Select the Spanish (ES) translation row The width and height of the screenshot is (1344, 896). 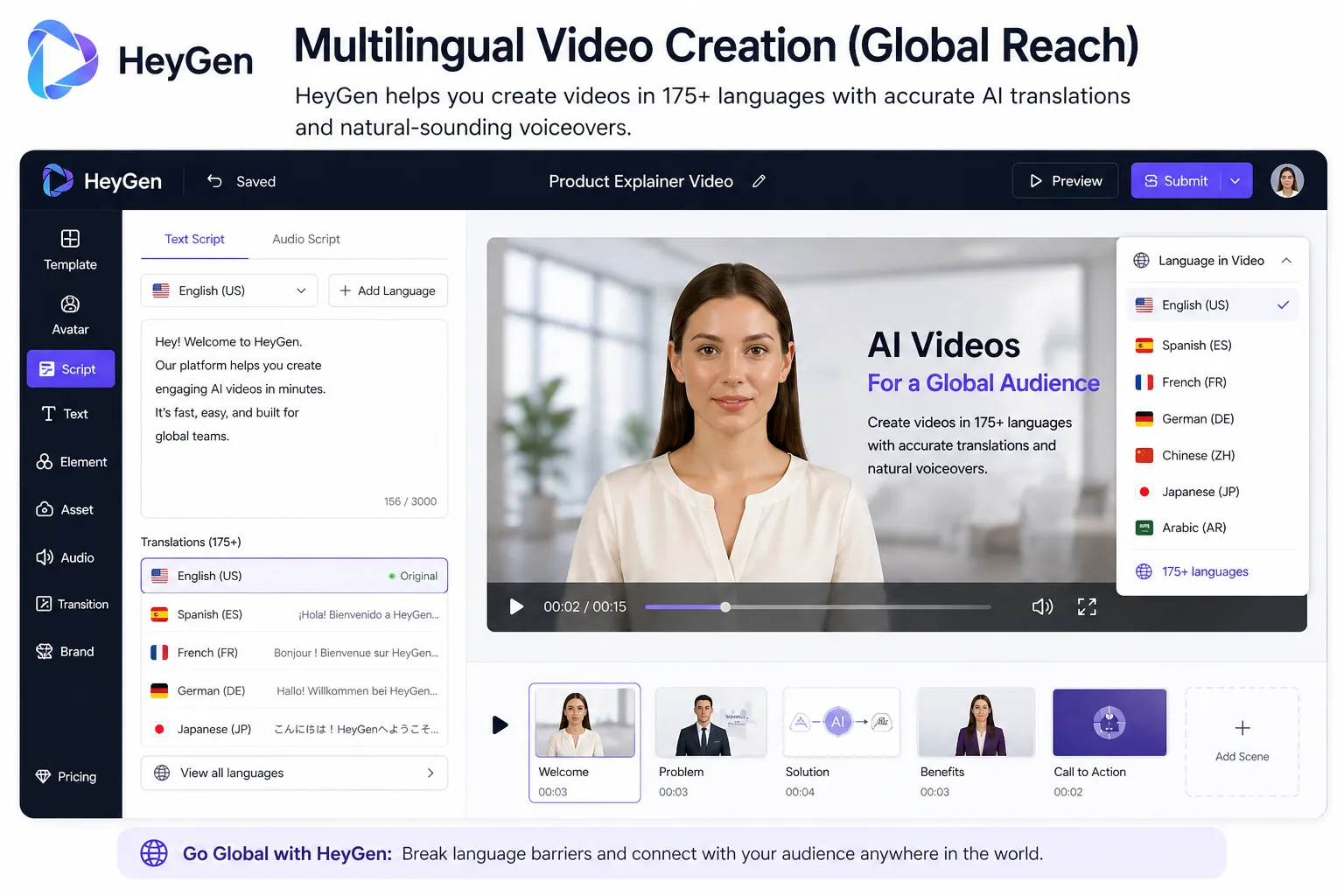point(294,615)
